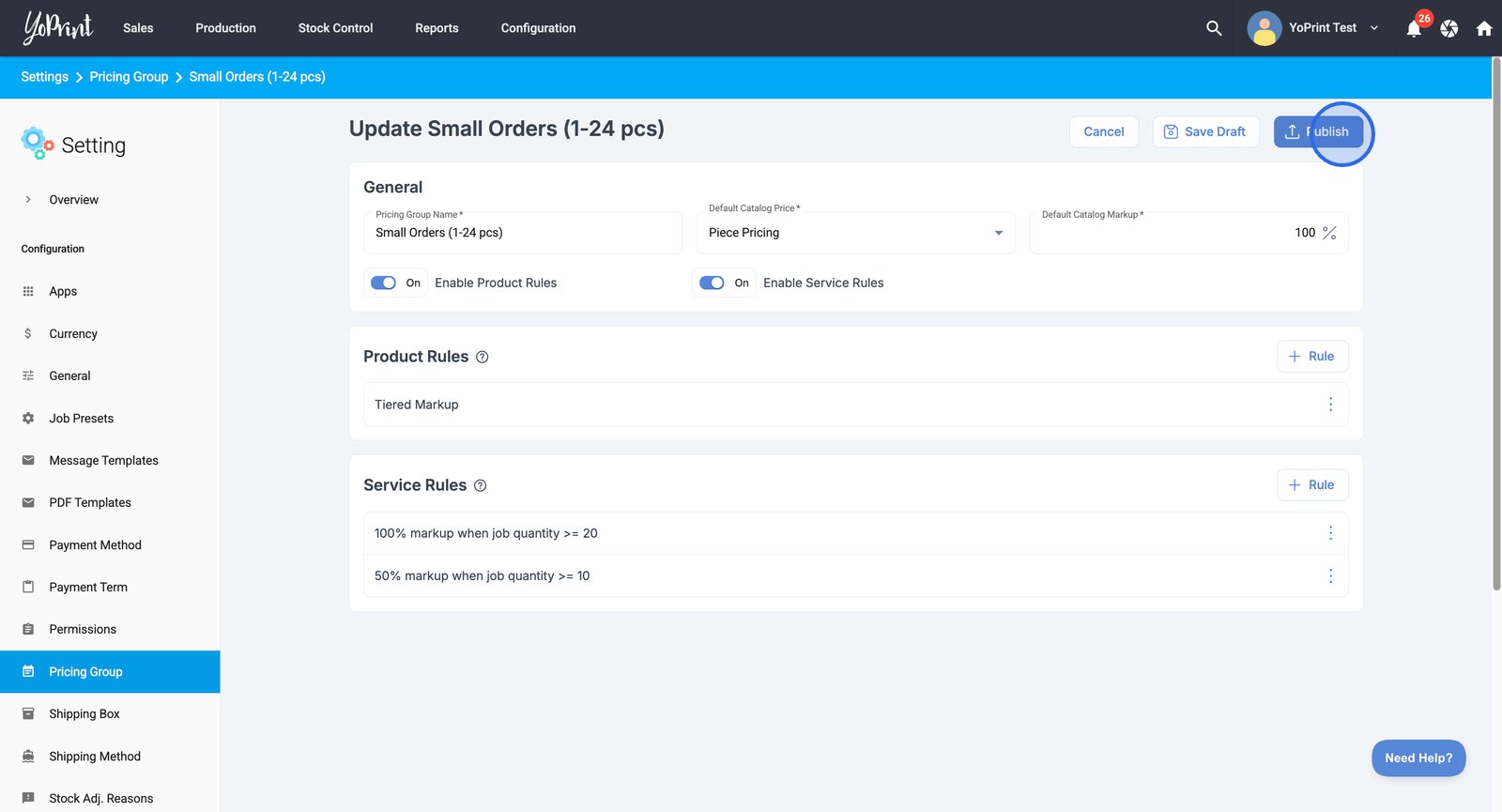The width and height of the screenshot is (1502, 812).
Task: Click the search magnifier icon
Action: click(1214, 28)
